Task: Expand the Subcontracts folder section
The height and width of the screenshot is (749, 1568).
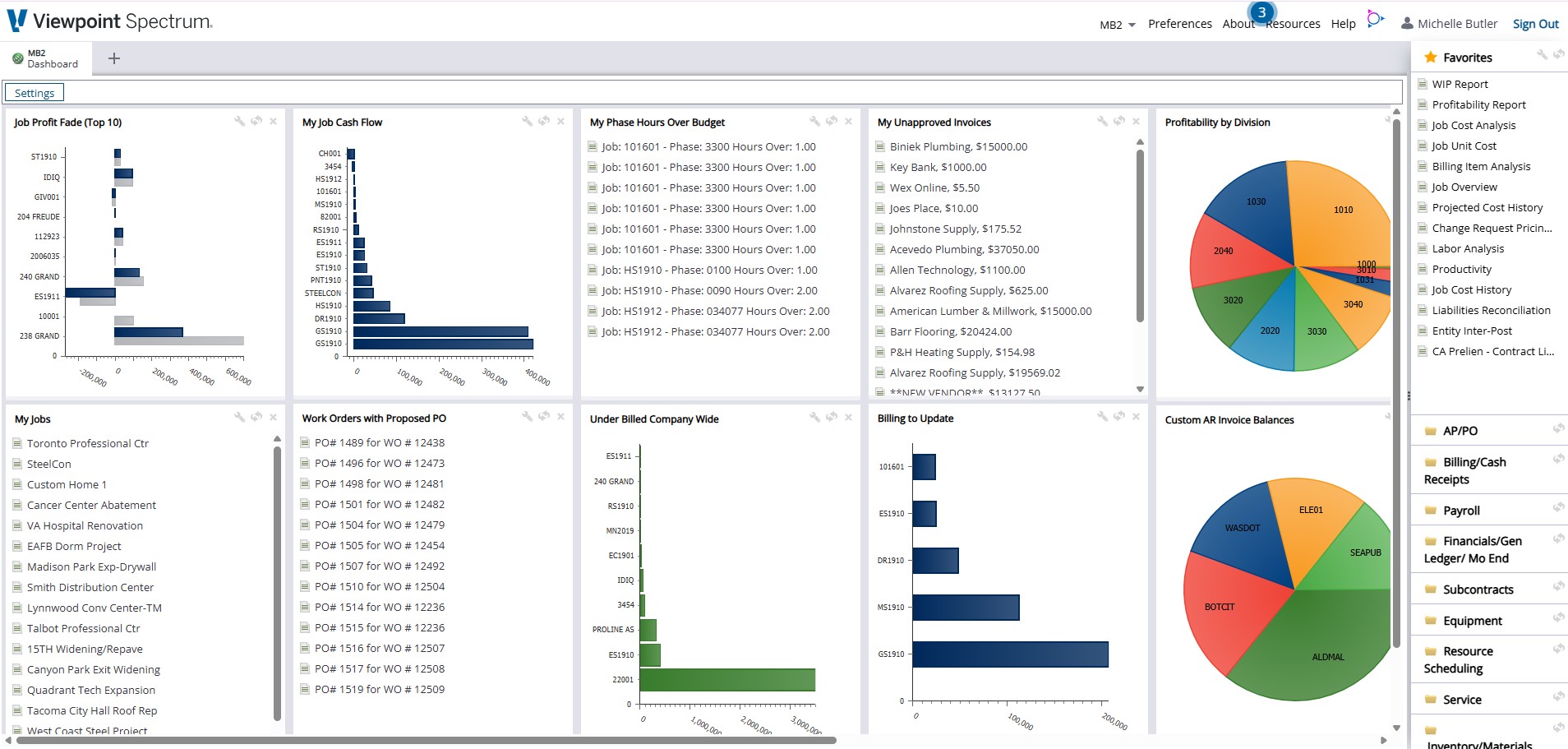Action: [x=1478, y=589]
